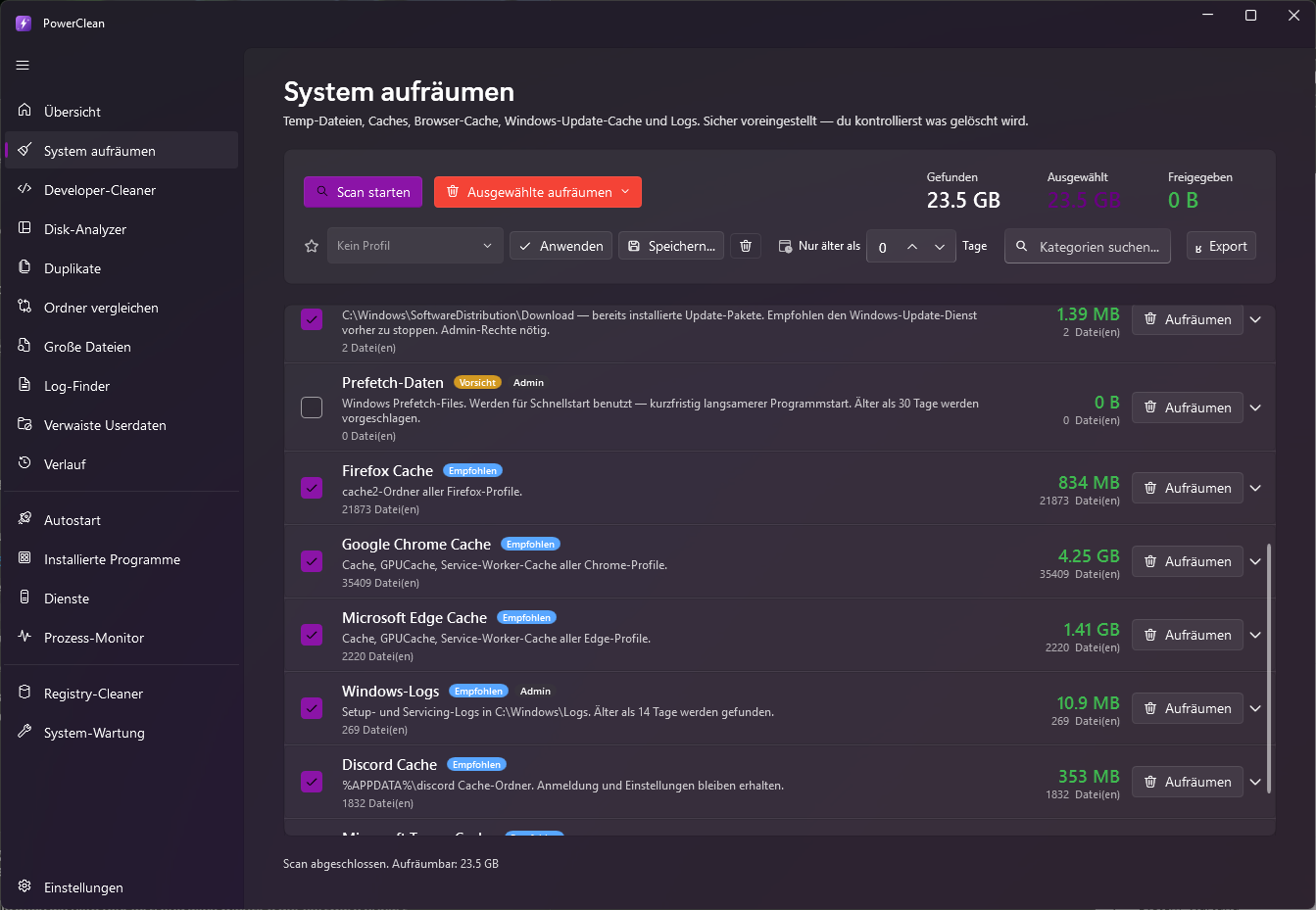Screen dimensions: 1316x910
Task: Click the Registry-Cleaner database icon
Action: 24,693
